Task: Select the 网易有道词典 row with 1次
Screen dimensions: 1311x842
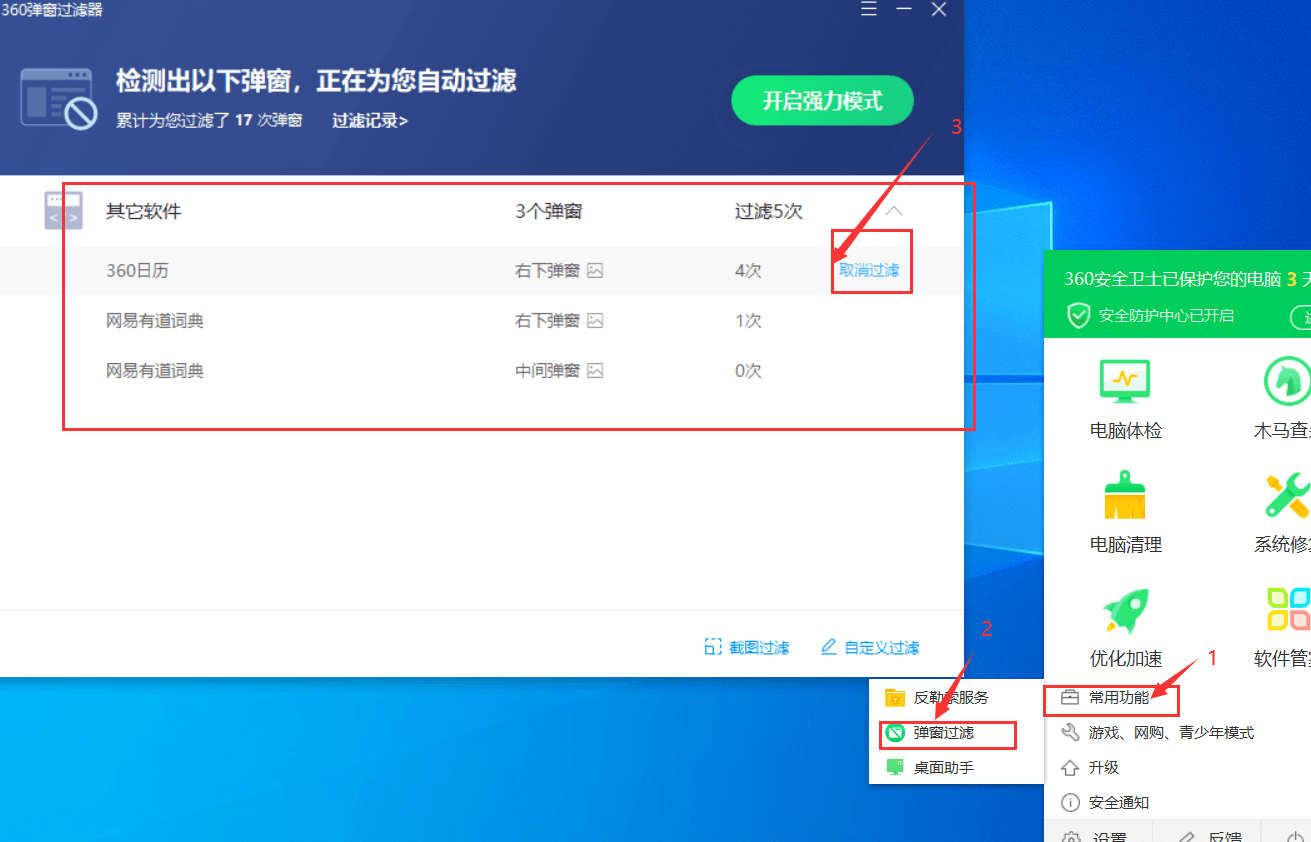Action: (x=480, y=321)
